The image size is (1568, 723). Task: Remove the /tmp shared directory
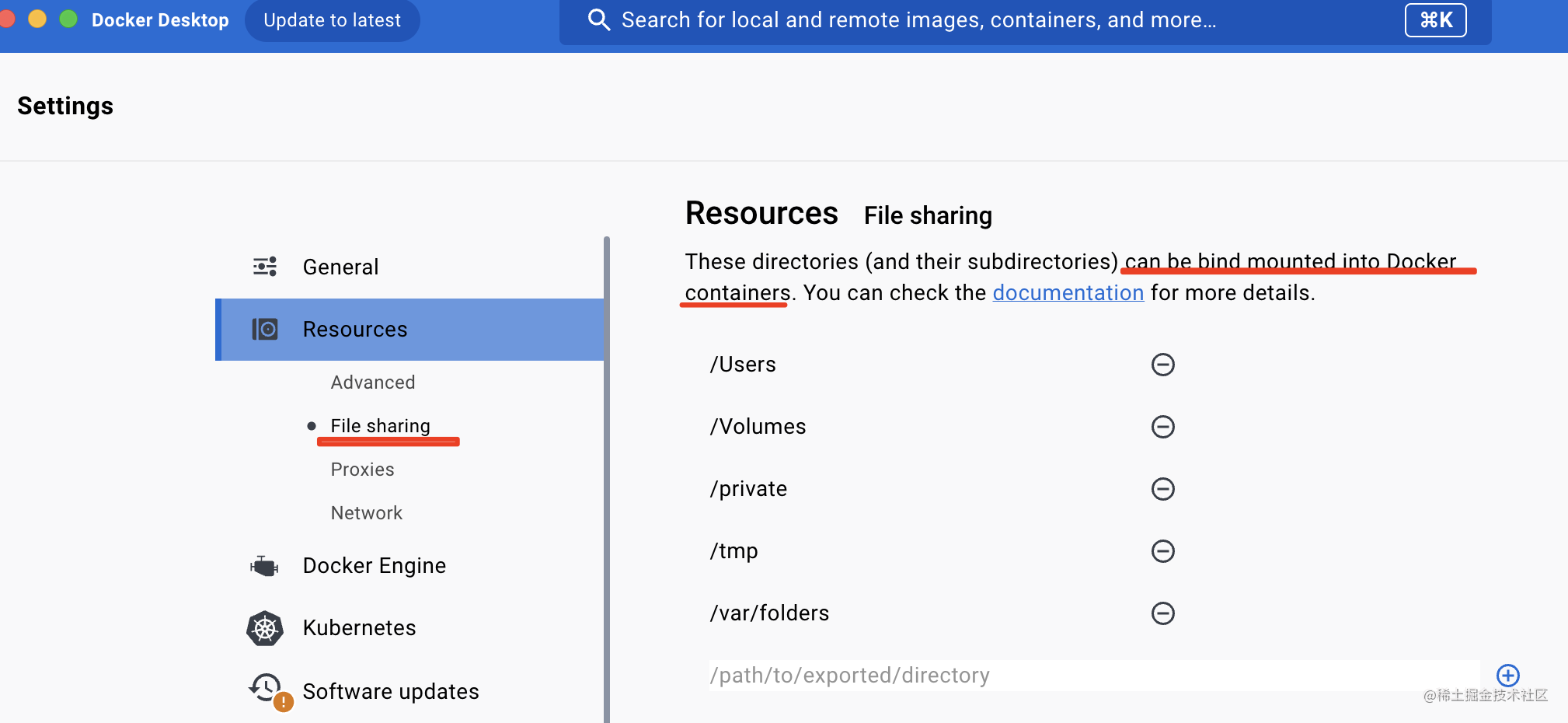(1162, 551)
